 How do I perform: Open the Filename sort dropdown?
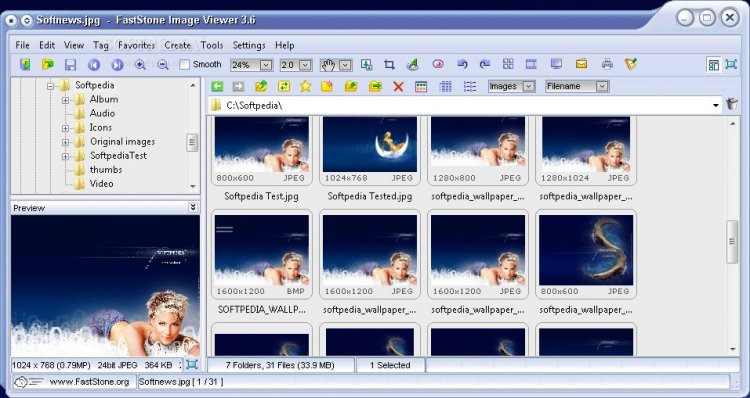(602, 87)
